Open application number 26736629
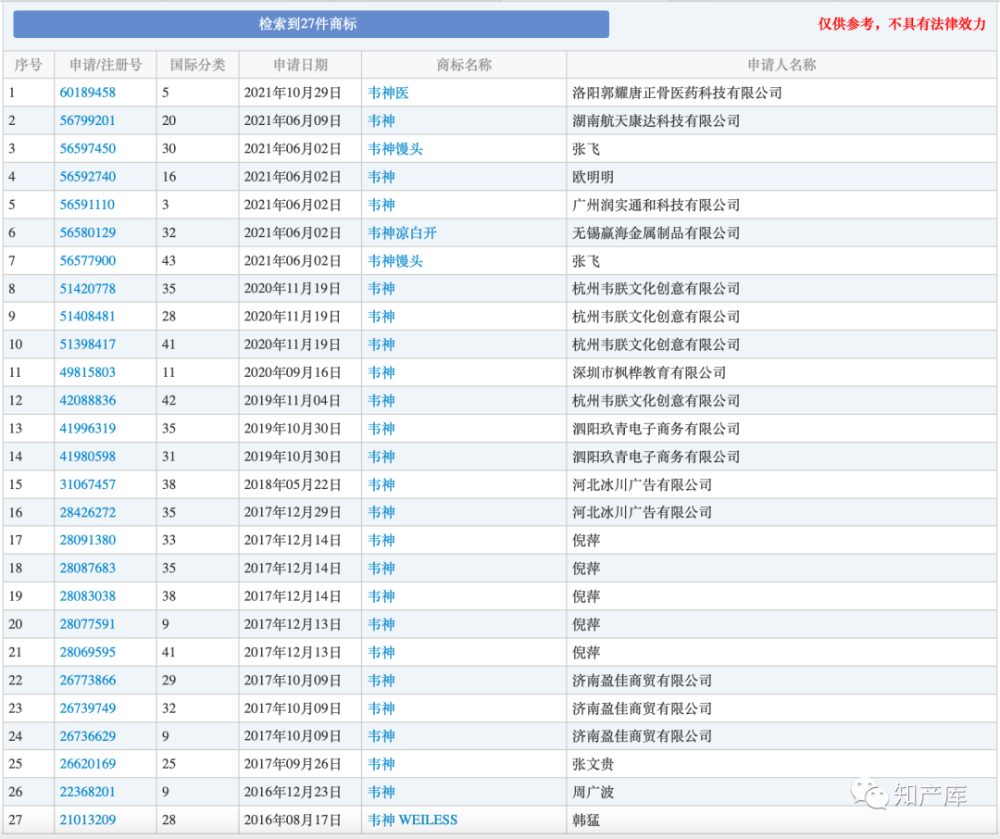 point(87,736)
